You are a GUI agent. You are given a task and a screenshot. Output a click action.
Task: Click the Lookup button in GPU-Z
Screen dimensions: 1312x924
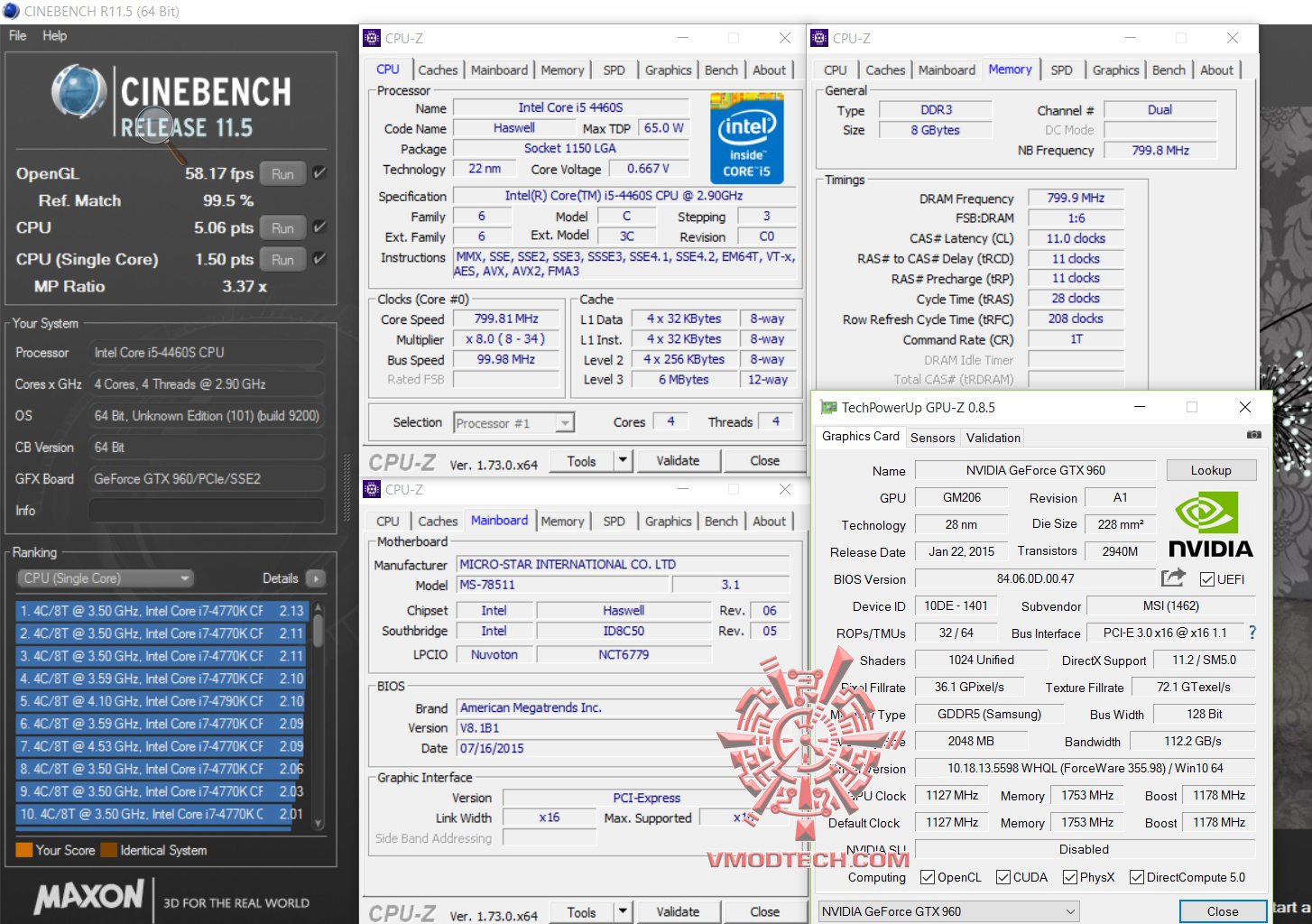(1210, 470)
